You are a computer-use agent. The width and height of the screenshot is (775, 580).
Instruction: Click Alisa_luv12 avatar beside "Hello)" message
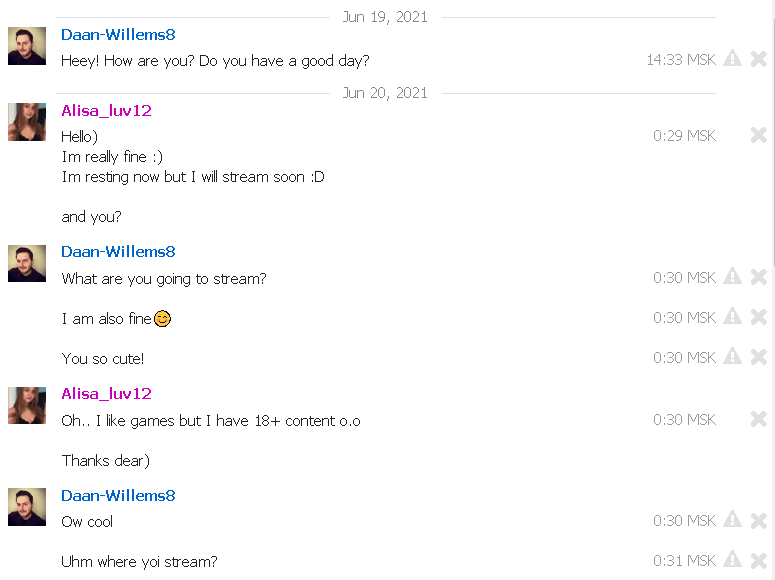tap(27, 122)
